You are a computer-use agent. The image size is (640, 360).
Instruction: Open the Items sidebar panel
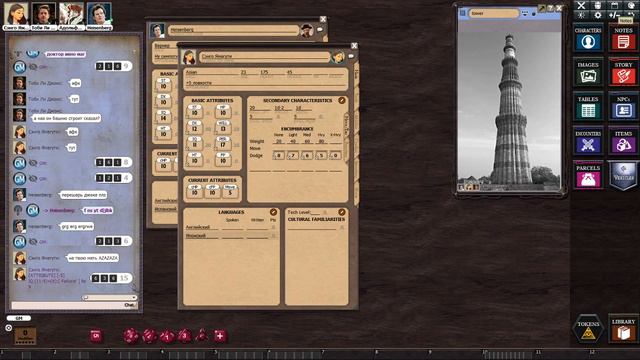tap(623, 141)
